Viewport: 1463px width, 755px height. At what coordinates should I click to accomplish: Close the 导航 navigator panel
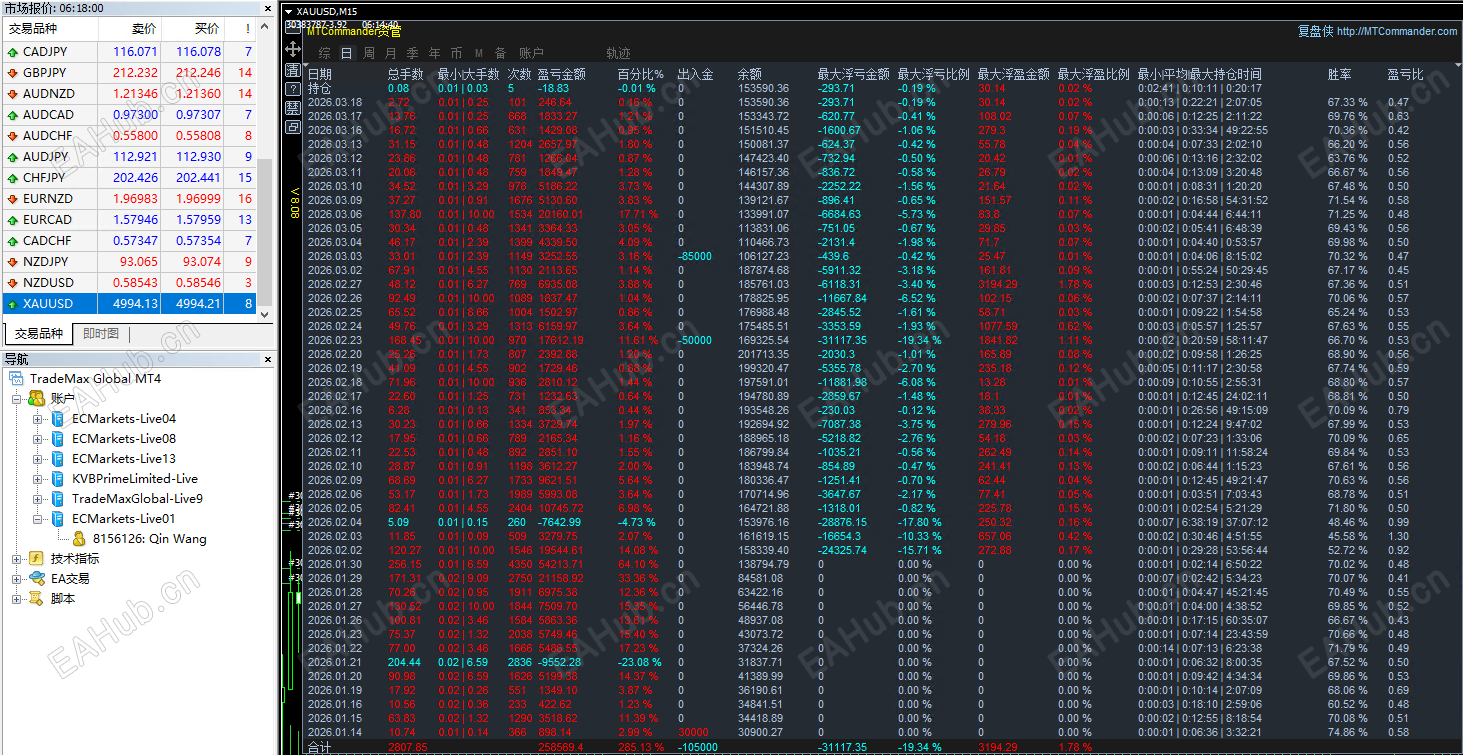266,358
